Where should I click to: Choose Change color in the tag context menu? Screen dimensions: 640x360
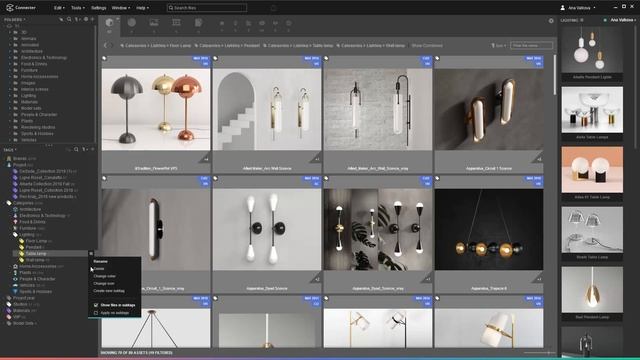pyautogui.click(x=104, y=276)
